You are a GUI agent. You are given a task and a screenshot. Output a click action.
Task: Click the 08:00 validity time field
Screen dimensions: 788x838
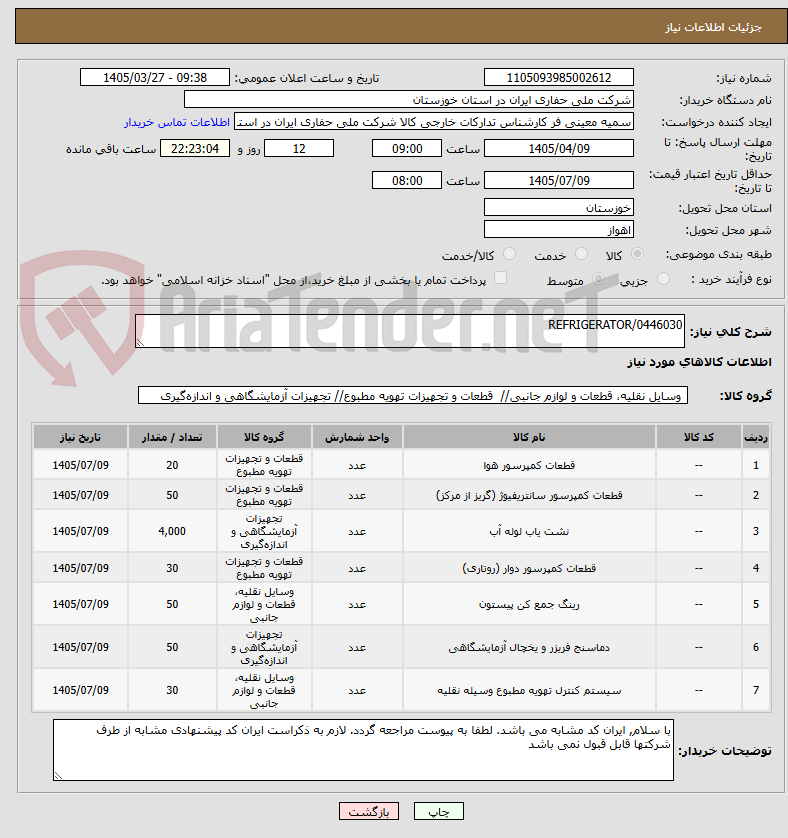point(407,181)
